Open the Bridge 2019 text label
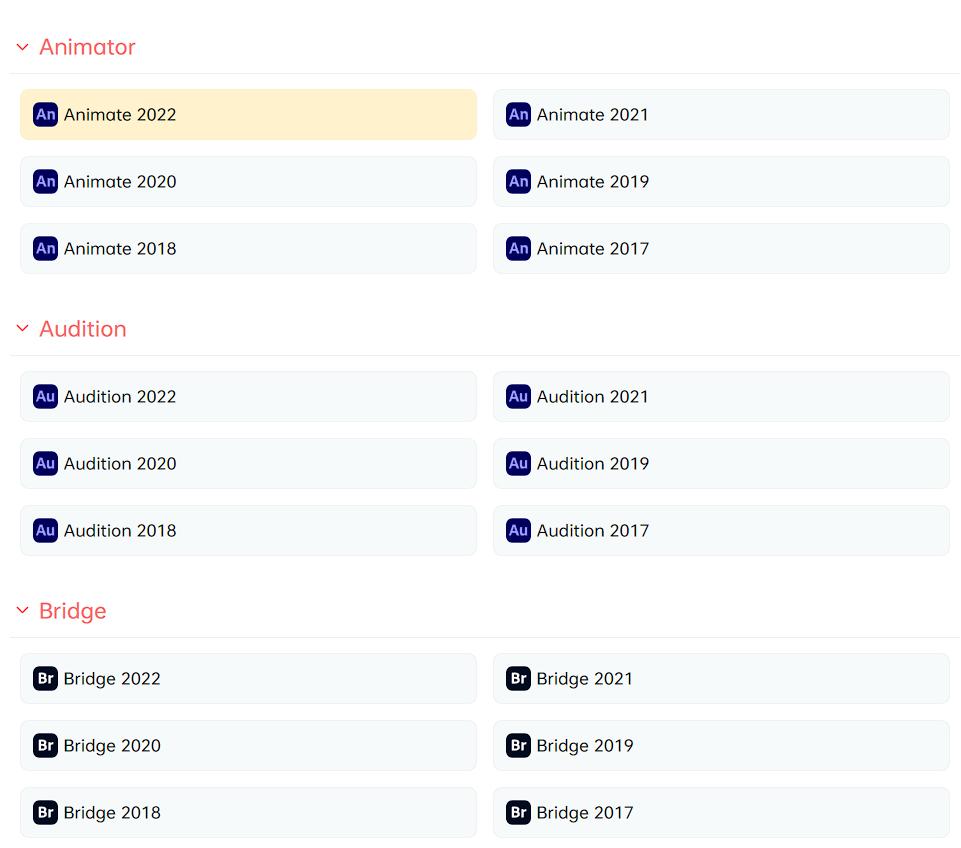961x848 pixels. click(585, 746)
